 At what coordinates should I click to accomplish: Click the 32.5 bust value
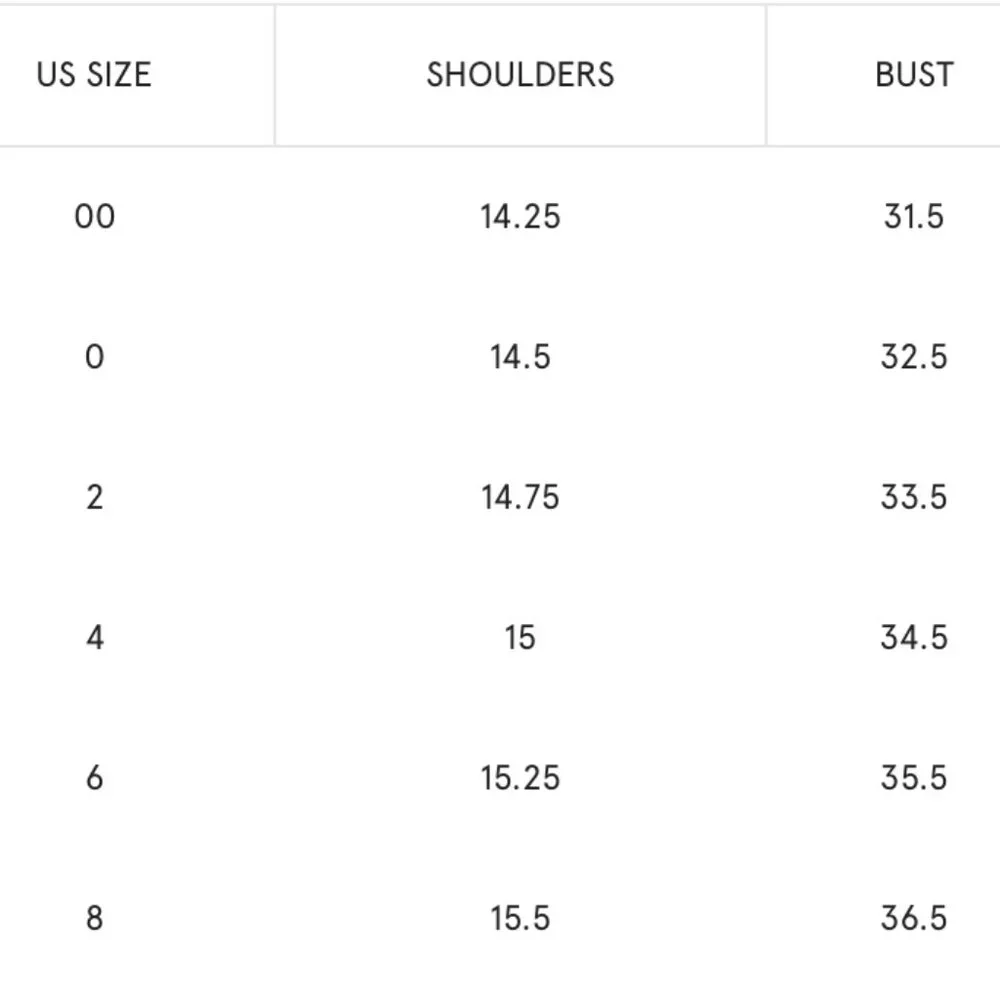pyautogui.click(x=914, y=357)
